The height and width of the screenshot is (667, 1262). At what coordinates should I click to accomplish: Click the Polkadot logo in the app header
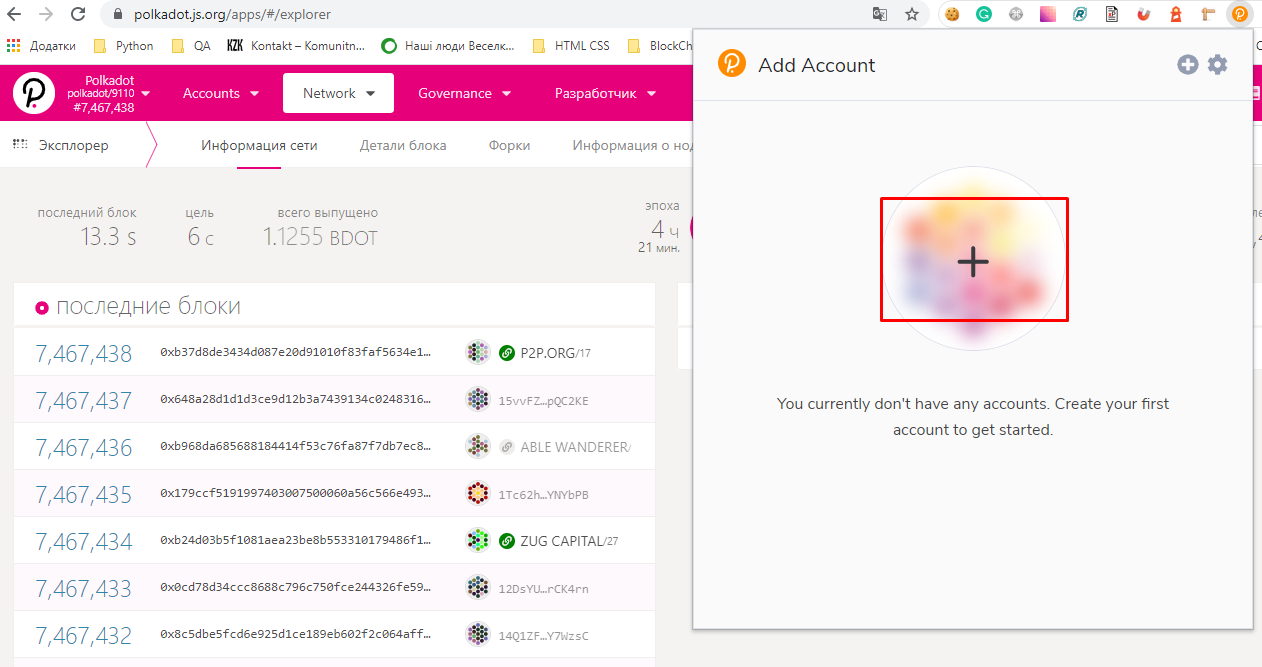pyautogui.click(x=34, y=93)
